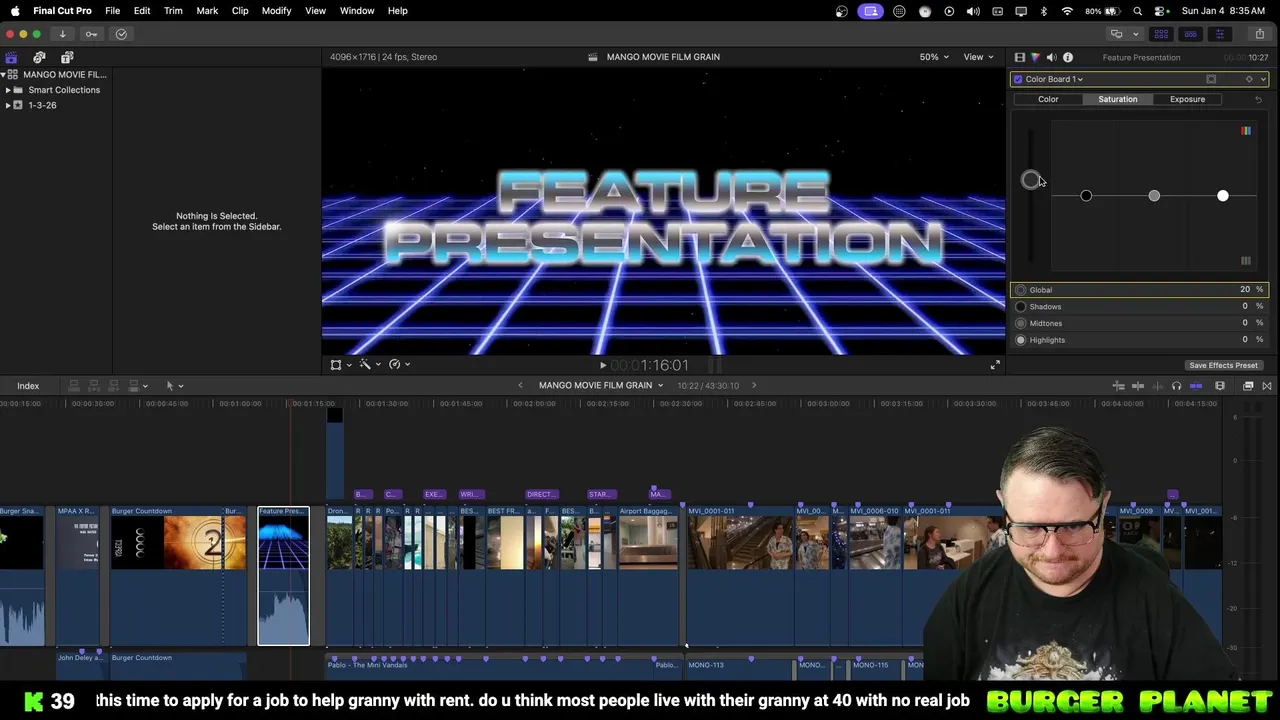Image resolution: width=1280 pixels, height=720 pixels.
Task: Disable the Color Board 1 checkbox
Action: tap(1018, 79)
